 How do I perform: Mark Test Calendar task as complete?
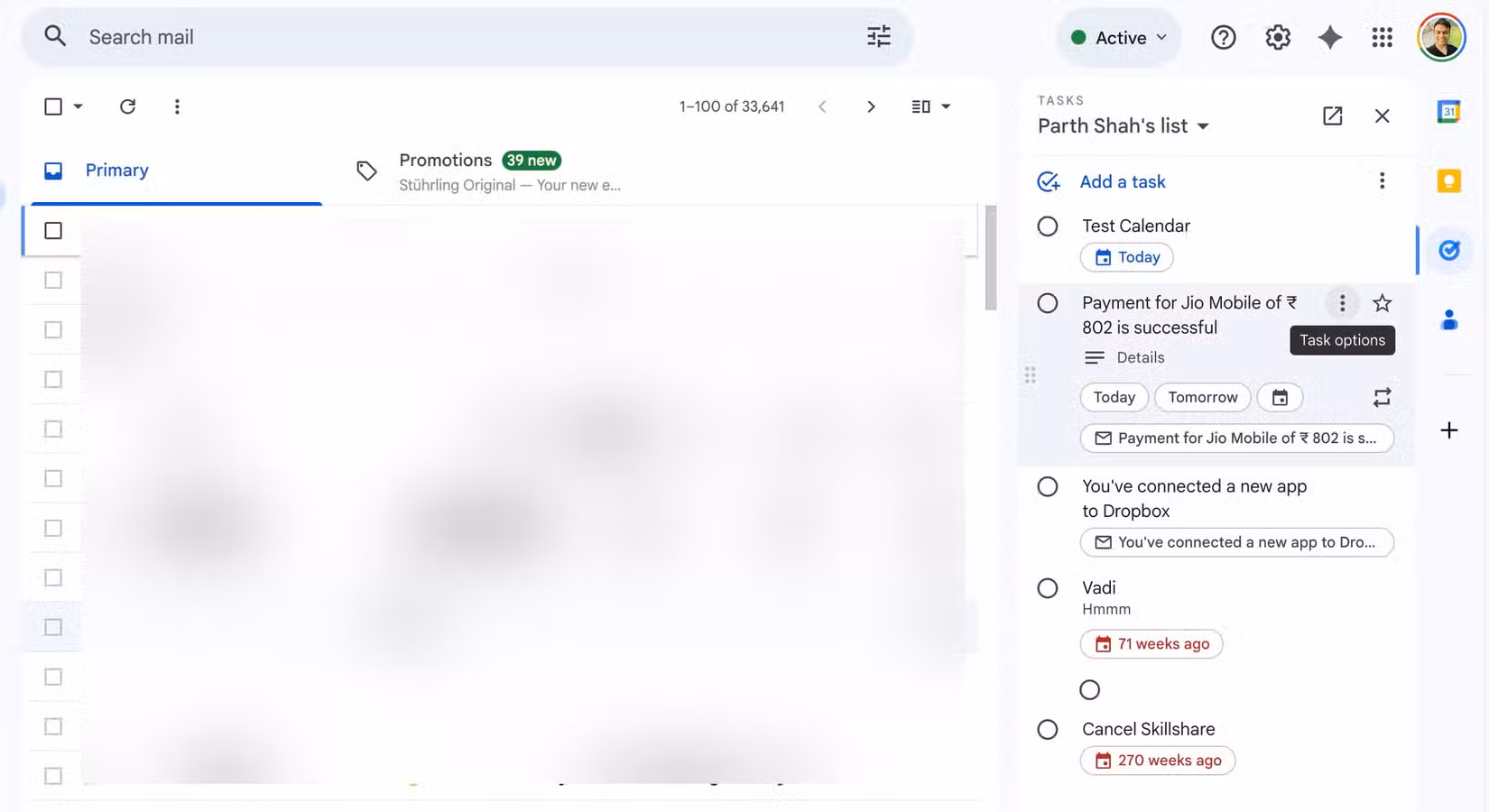(1047, 226)
